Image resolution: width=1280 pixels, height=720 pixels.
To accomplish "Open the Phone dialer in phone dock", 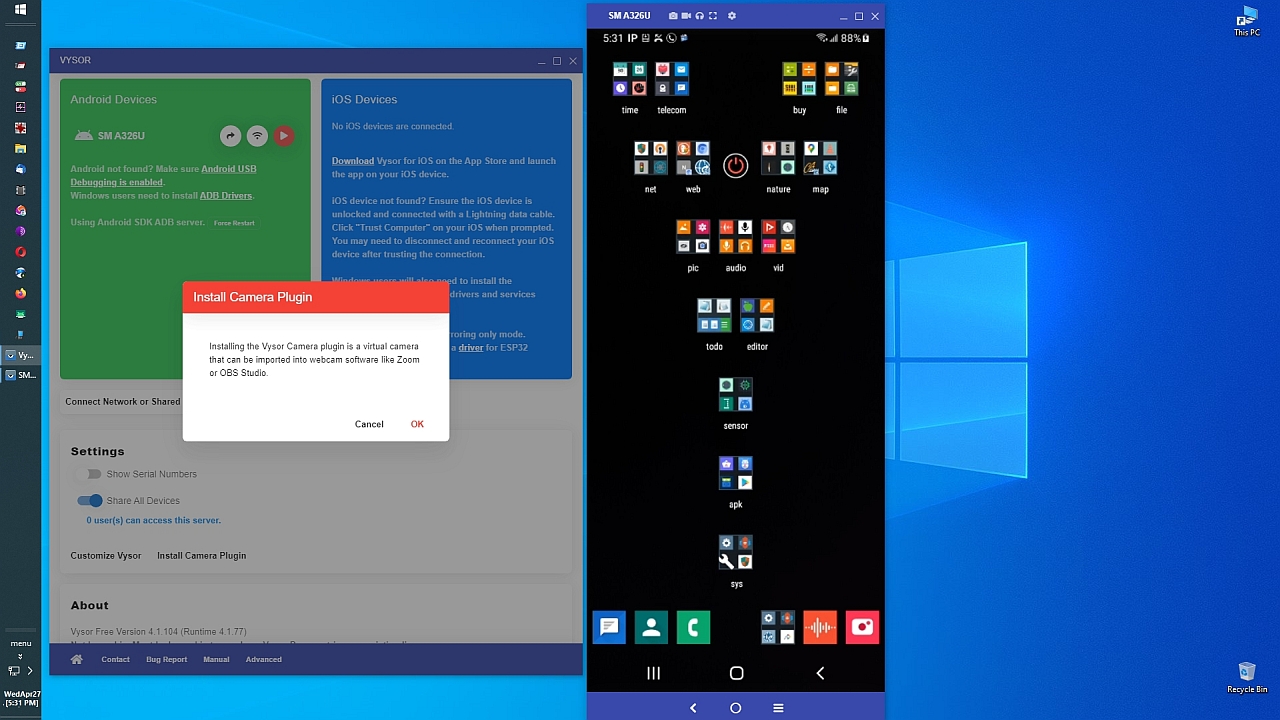I will [693, 627].
